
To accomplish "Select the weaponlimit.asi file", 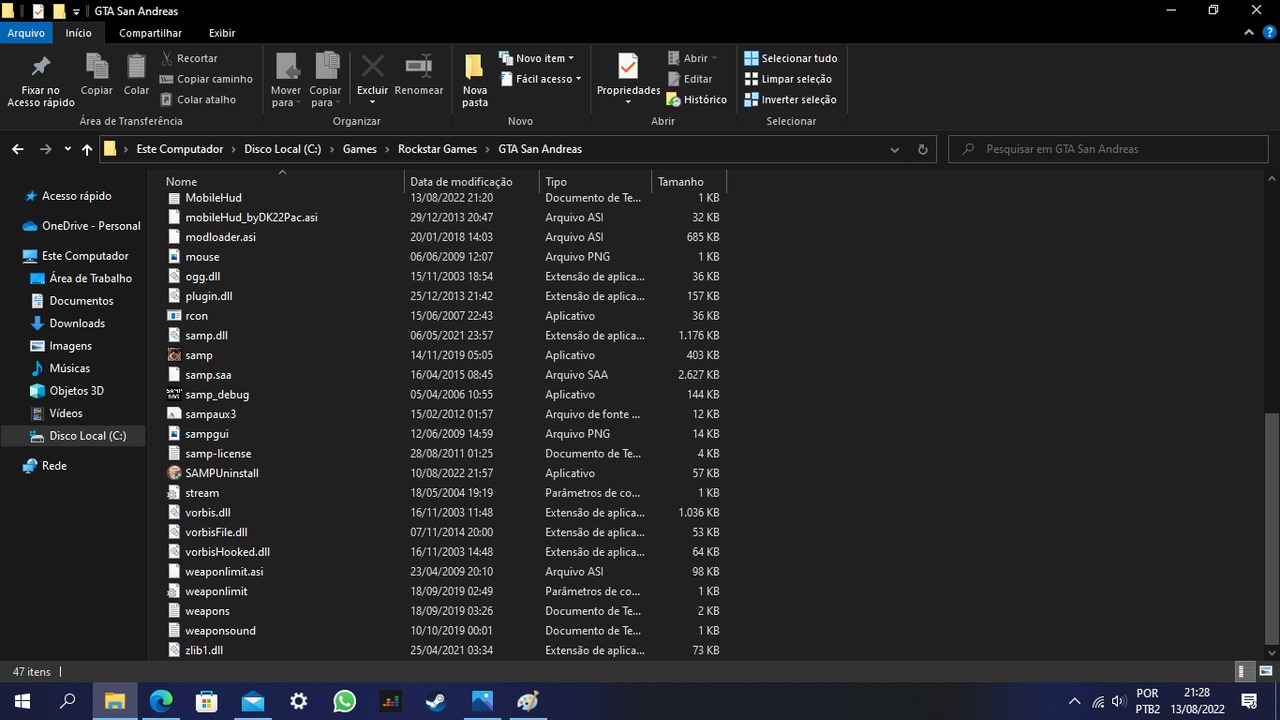I will (224, 572).
